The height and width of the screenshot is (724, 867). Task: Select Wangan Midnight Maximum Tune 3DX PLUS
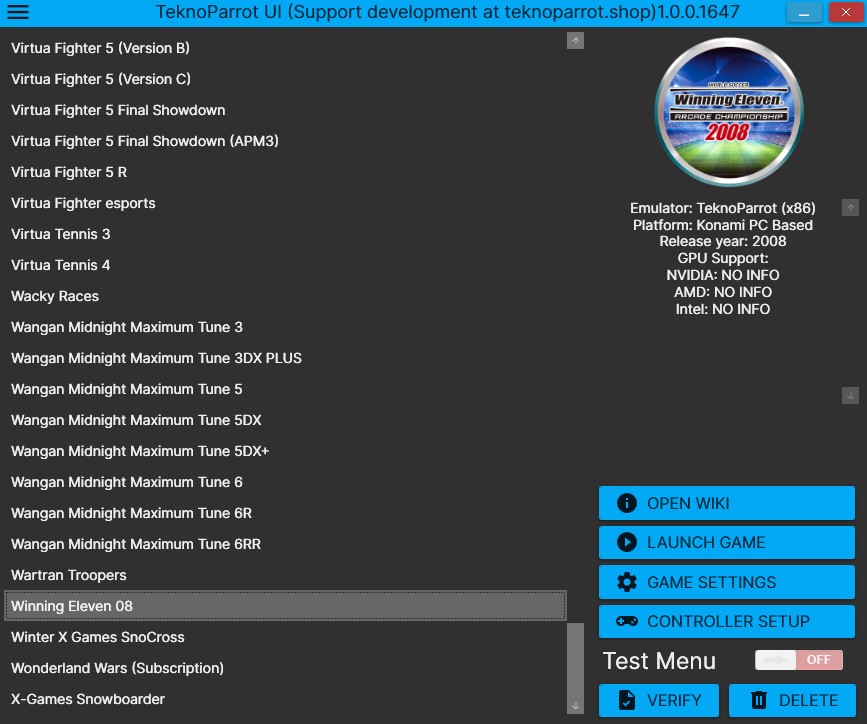pos(285,358)
